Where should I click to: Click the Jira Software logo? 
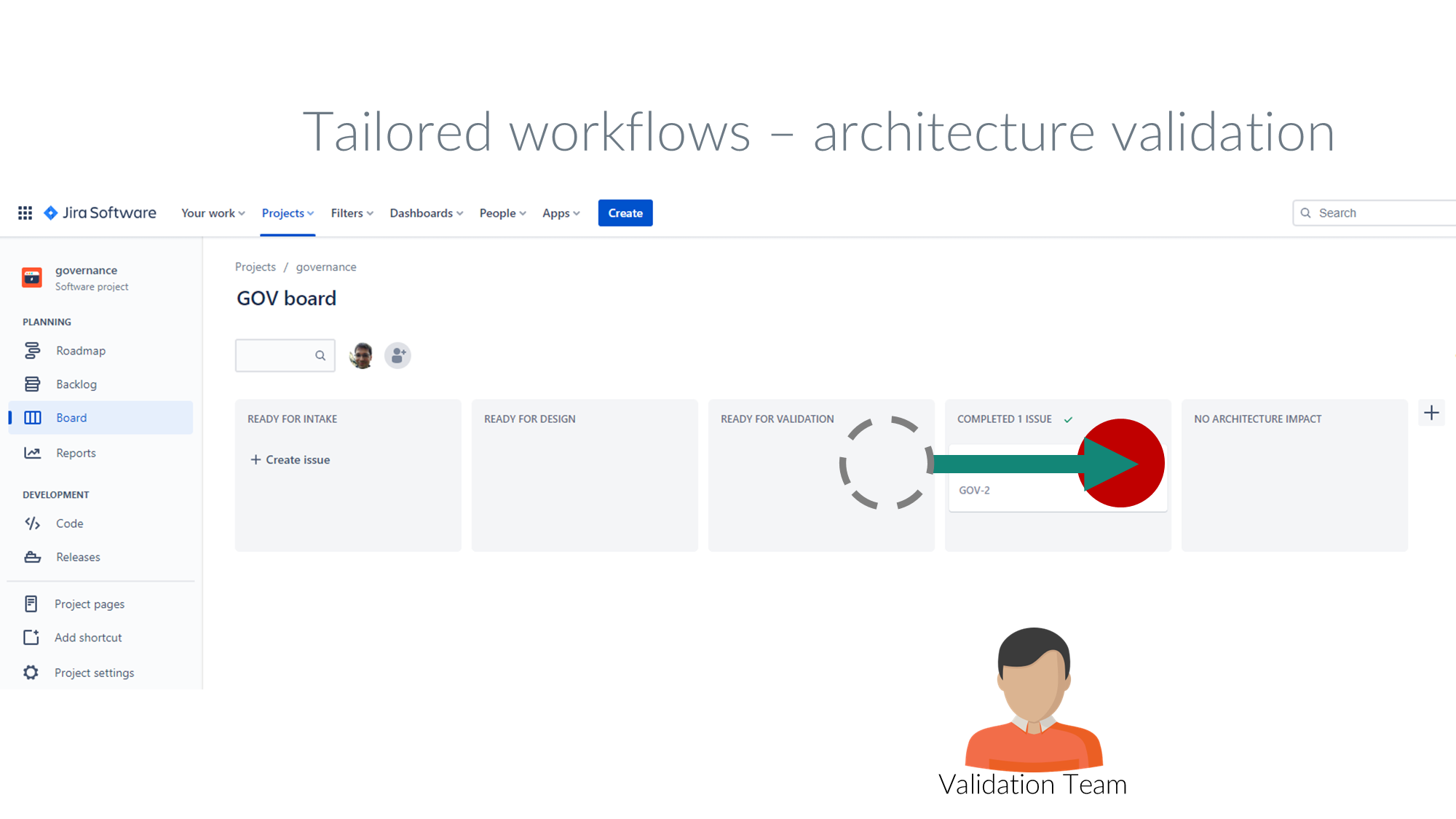[100, 213]
